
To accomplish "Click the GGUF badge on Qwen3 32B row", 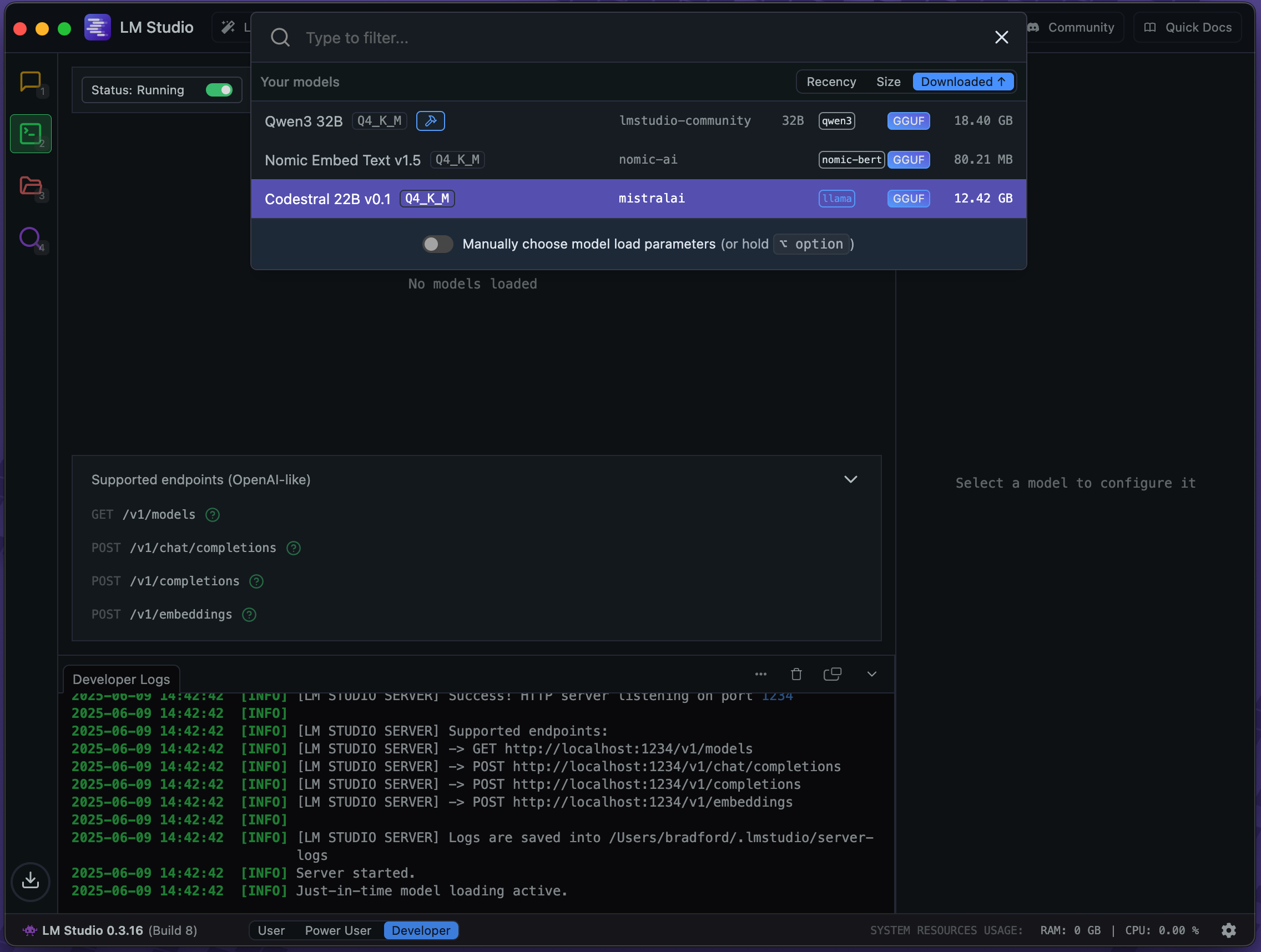I will 908,121.
